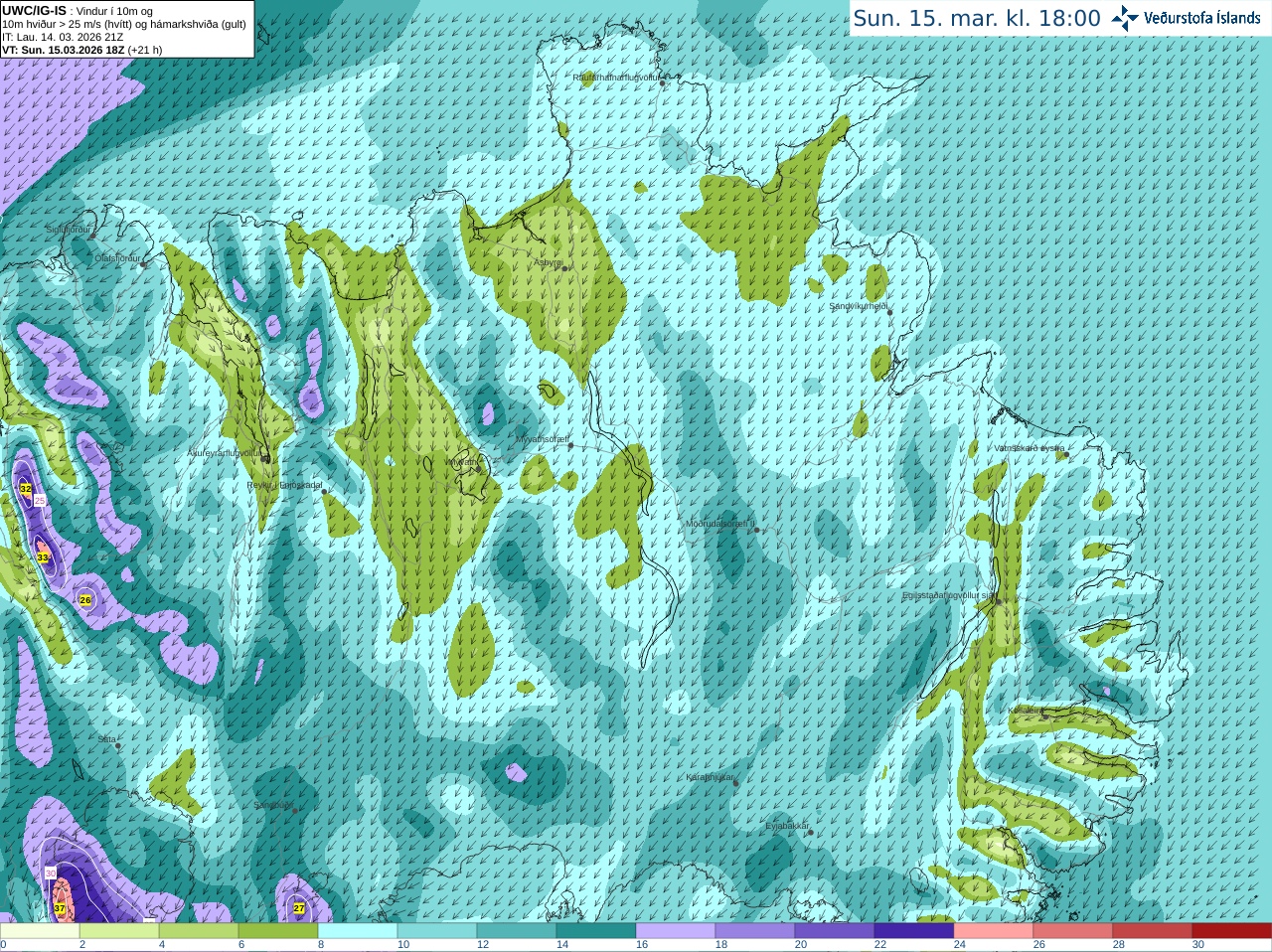Click the 4–6 m/s light green legend swatch

[x=199, y=931]
